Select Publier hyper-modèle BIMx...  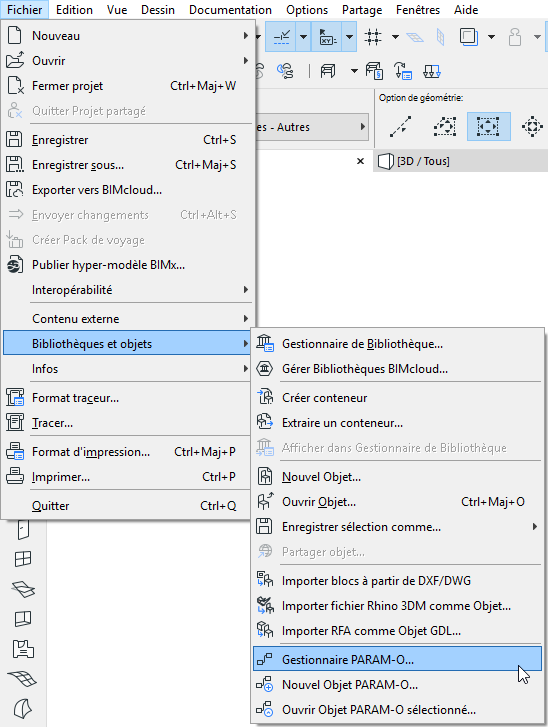tap(128, 265)
